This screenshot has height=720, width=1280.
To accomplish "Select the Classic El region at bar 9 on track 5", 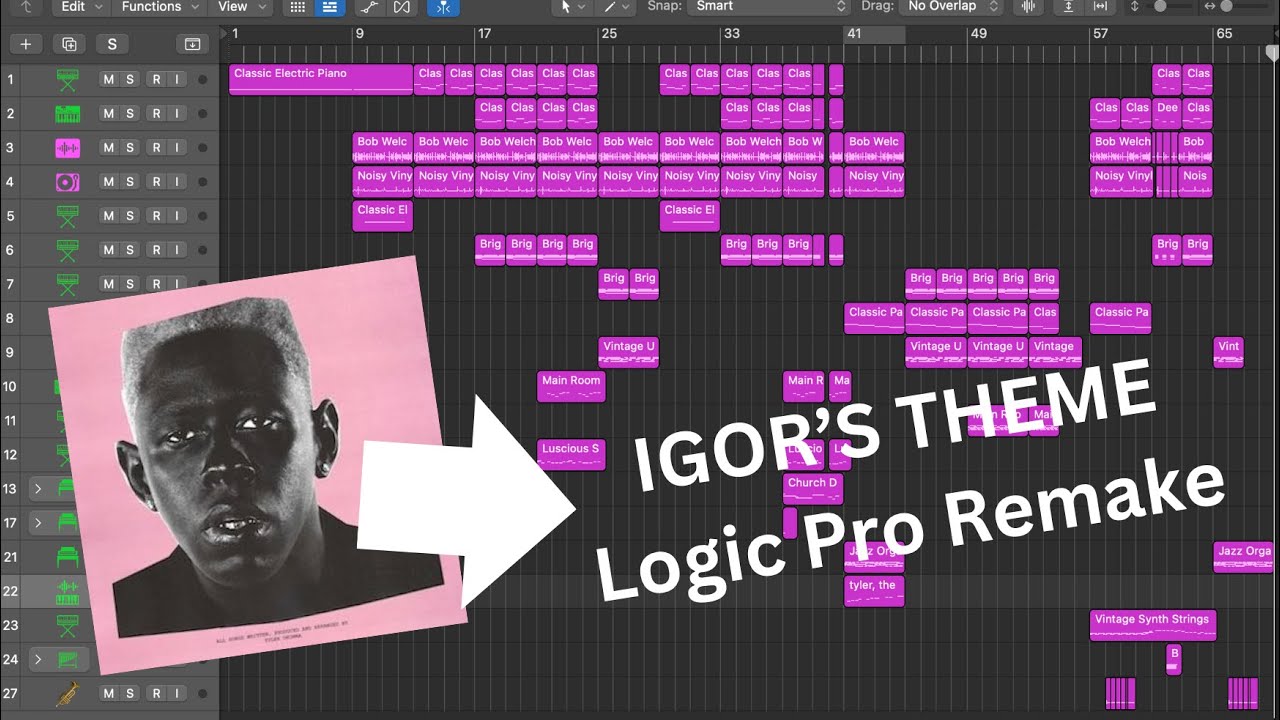I will pos(383,216).
